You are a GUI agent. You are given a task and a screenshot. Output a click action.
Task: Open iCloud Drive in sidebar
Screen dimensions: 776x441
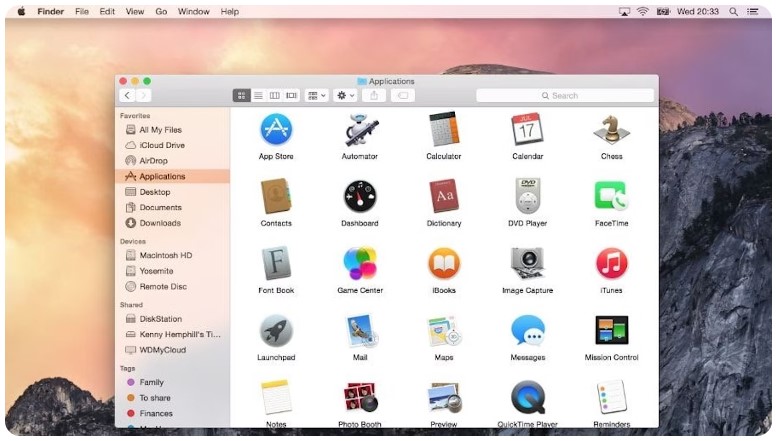(173, 145)
